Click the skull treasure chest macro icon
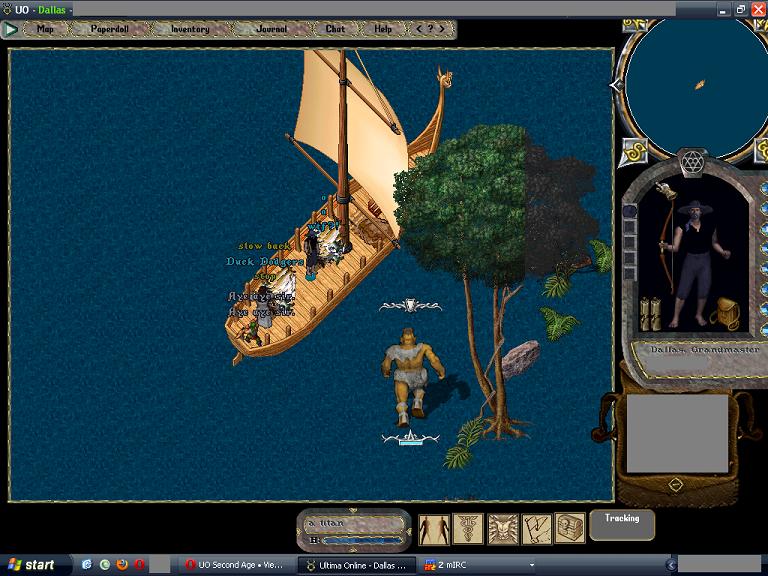This screenshot has height=576, width=768. tap(570, 529)
